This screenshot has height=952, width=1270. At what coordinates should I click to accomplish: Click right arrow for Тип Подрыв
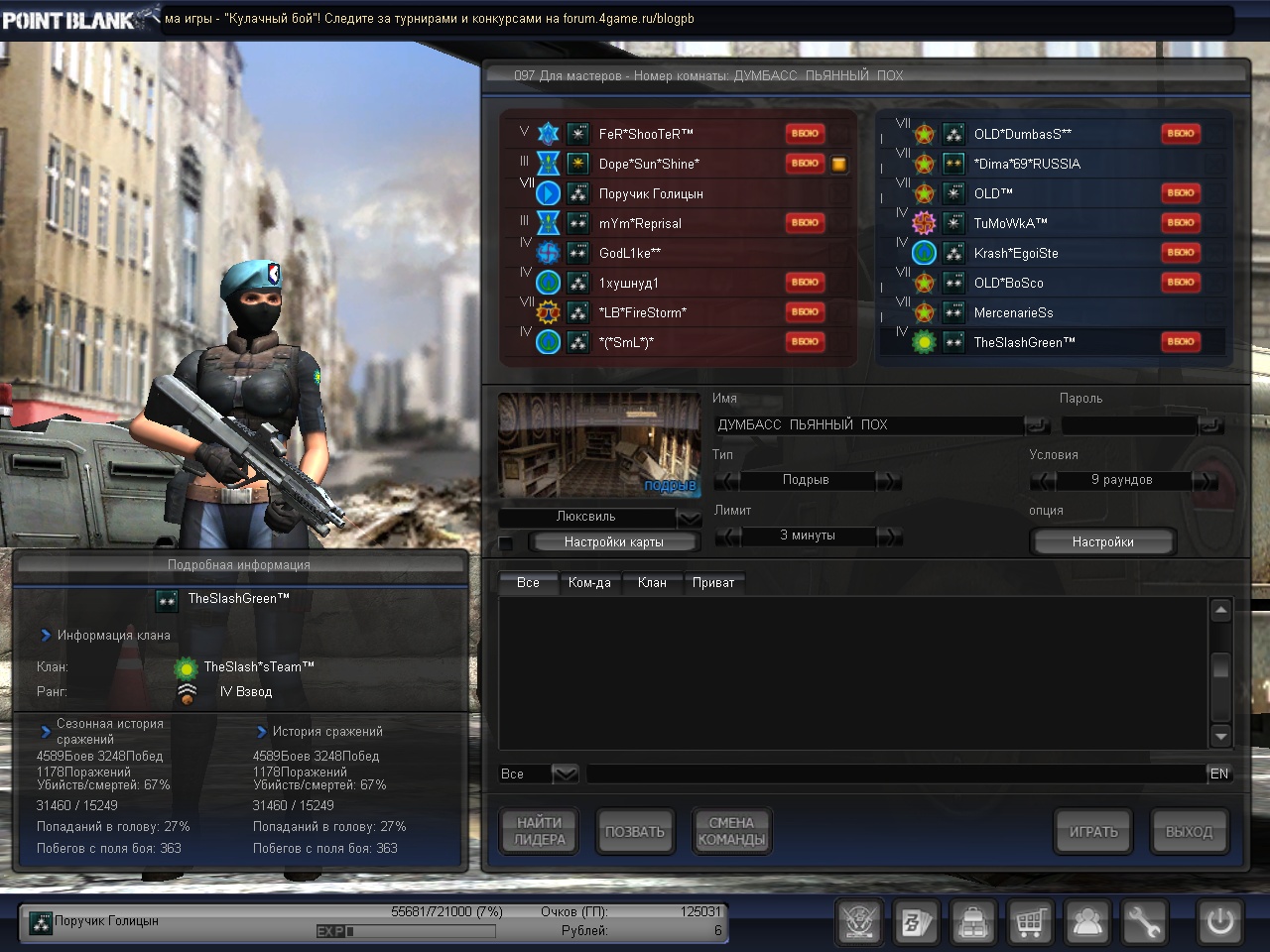(889, 481)
